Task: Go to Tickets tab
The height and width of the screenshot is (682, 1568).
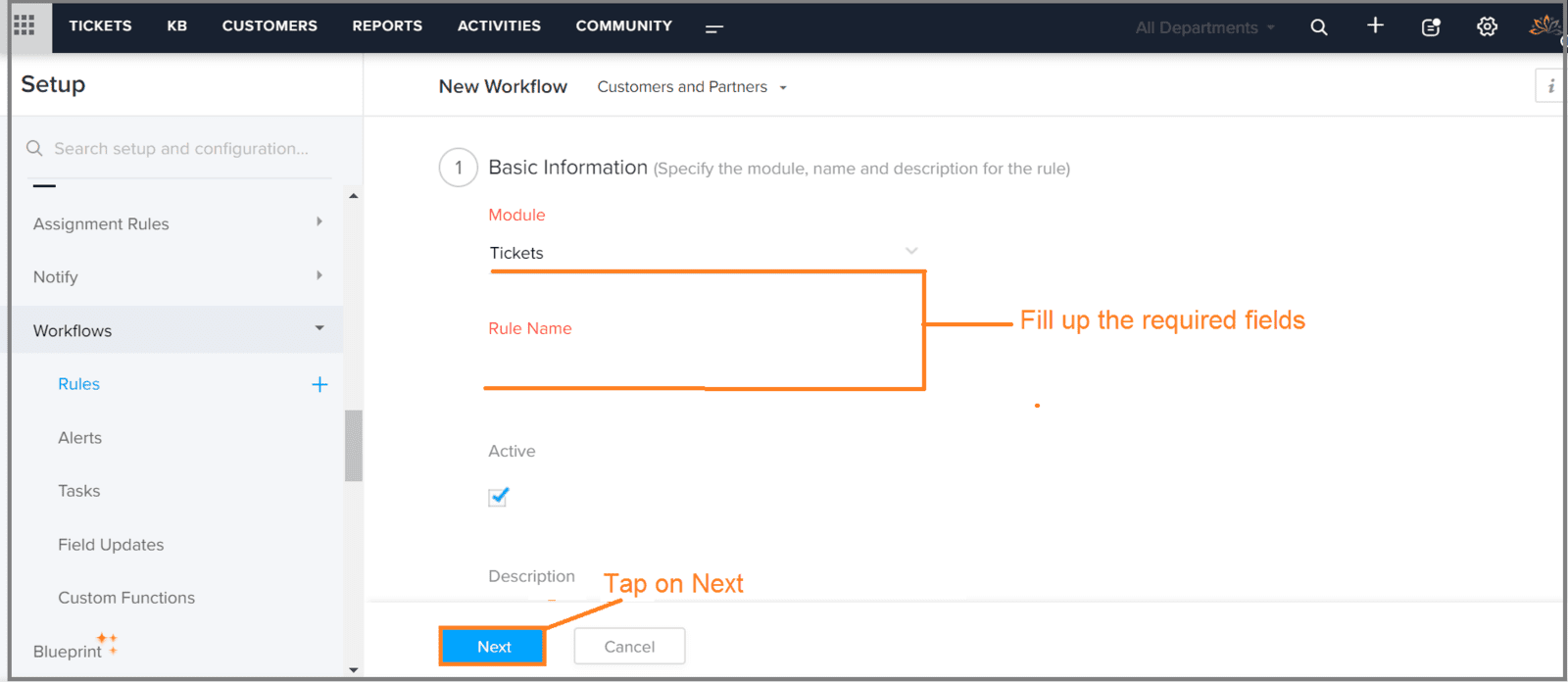Action: point(100,25)
